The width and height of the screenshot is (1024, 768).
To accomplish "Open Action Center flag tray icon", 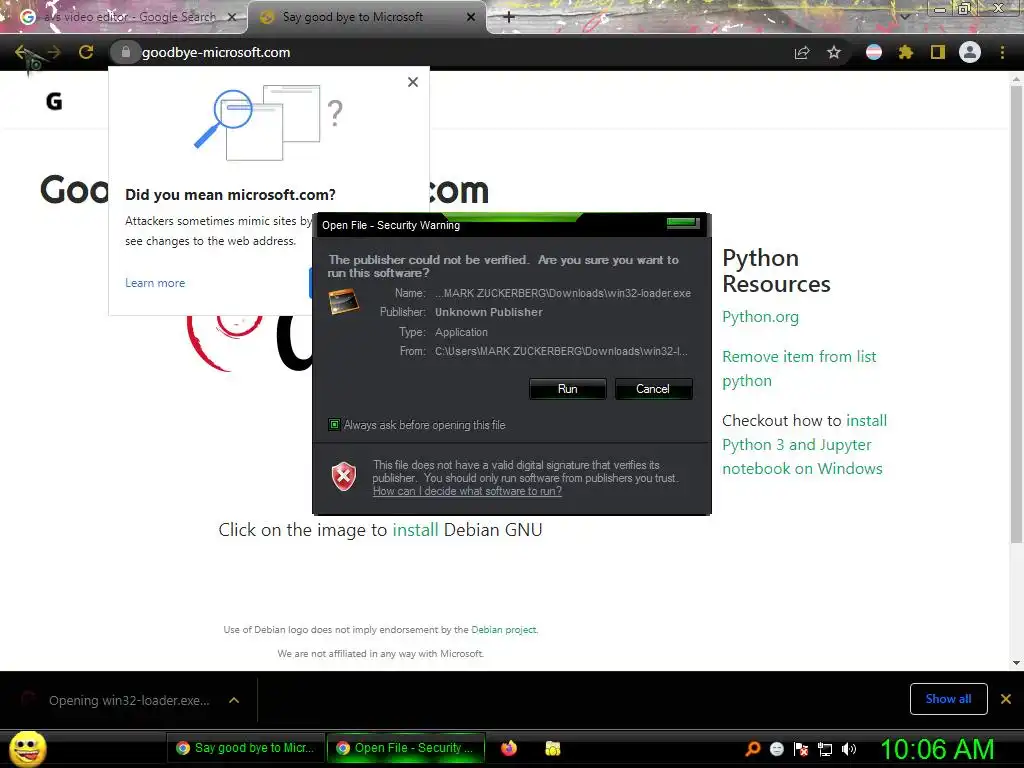I will [801, 749].
